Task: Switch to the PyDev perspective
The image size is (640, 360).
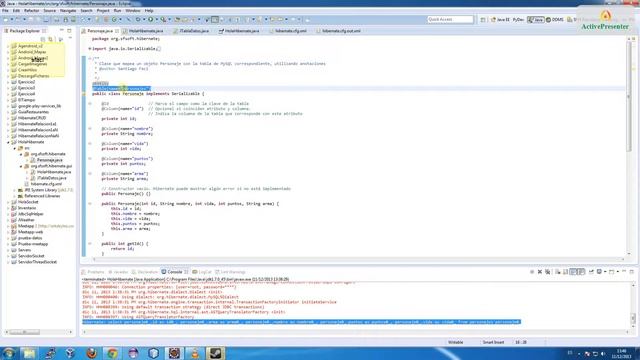Action: [518, 20]
